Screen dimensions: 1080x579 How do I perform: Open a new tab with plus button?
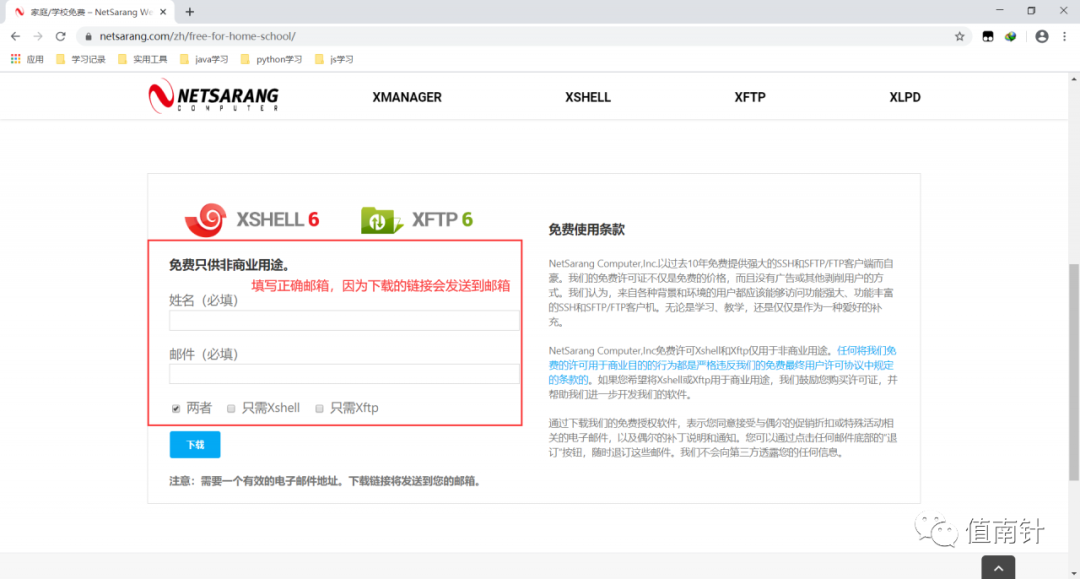pos(189,12)
